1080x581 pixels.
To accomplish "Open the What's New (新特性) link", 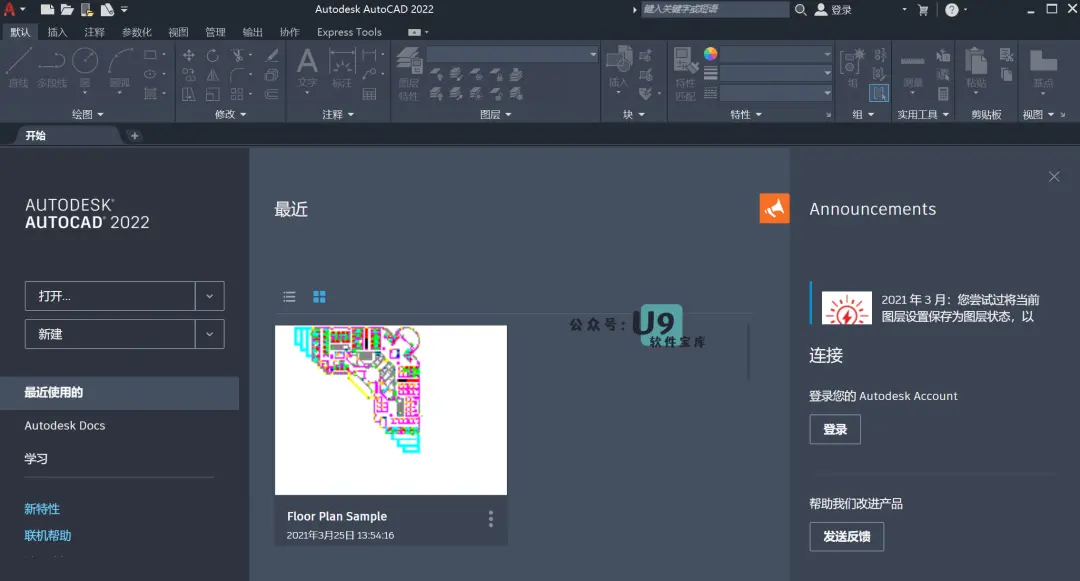I will click(42, 509).
